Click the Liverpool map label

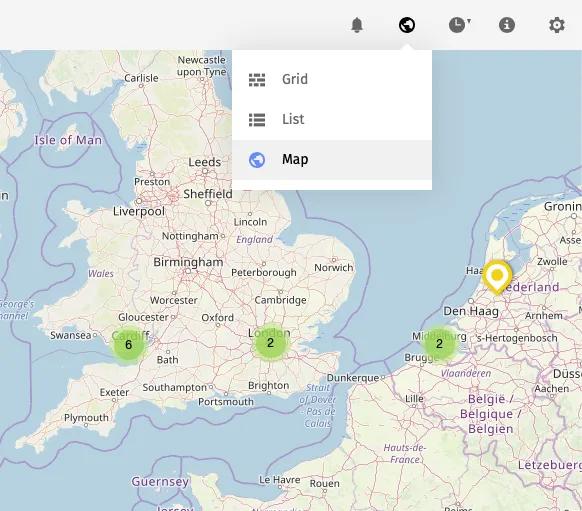[139, 212]
